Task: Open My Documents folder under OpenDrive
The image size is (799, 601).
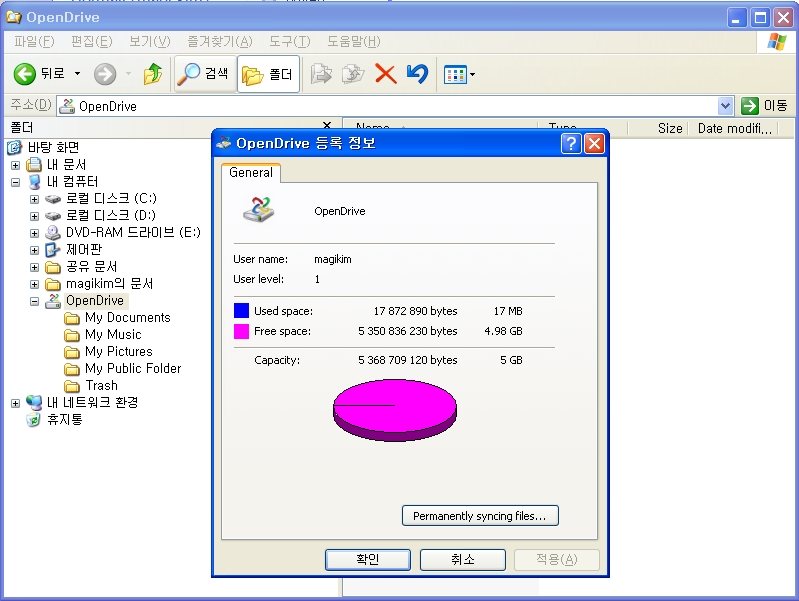Action: pyautogui.click(x=127, y=318)
